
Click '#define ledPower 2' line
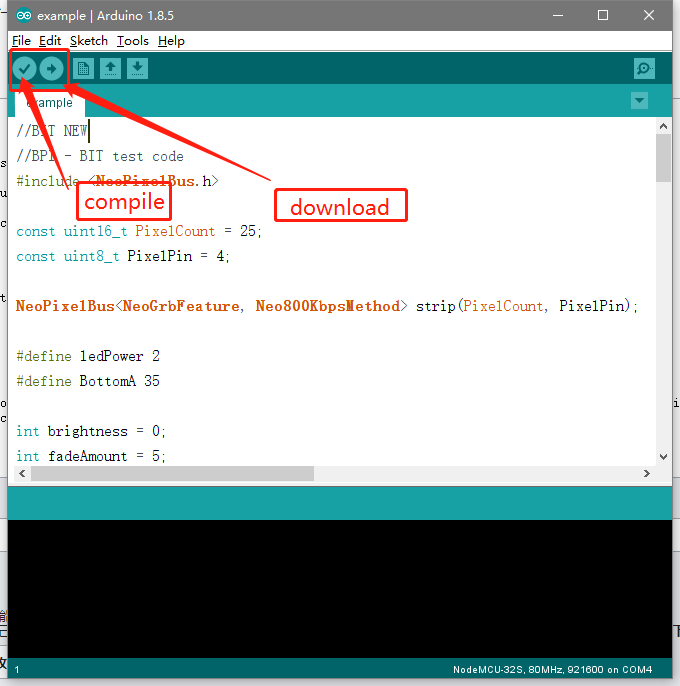pos(88,356)
